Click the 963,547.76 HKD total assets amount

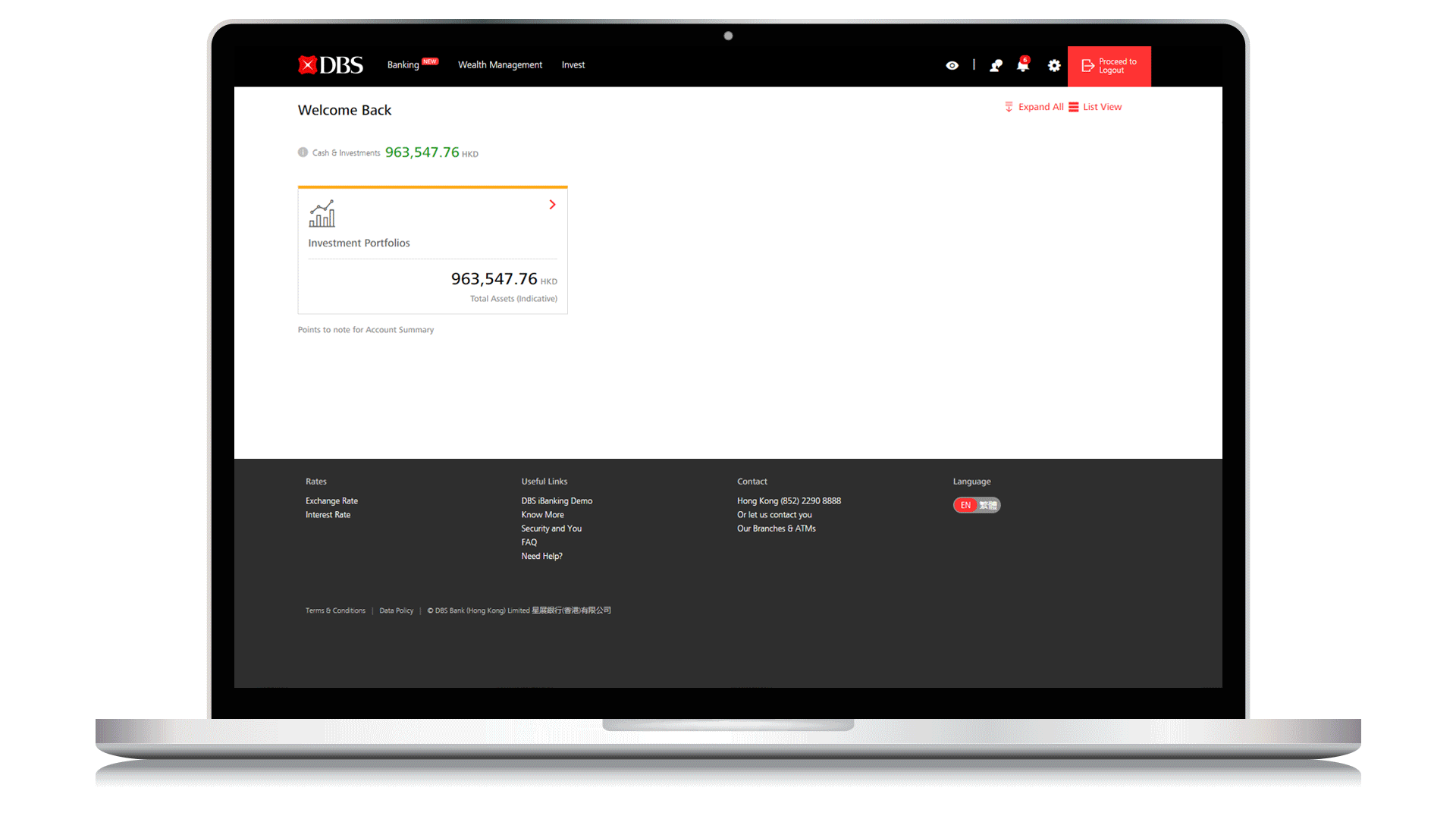click(x=494, y=279)
